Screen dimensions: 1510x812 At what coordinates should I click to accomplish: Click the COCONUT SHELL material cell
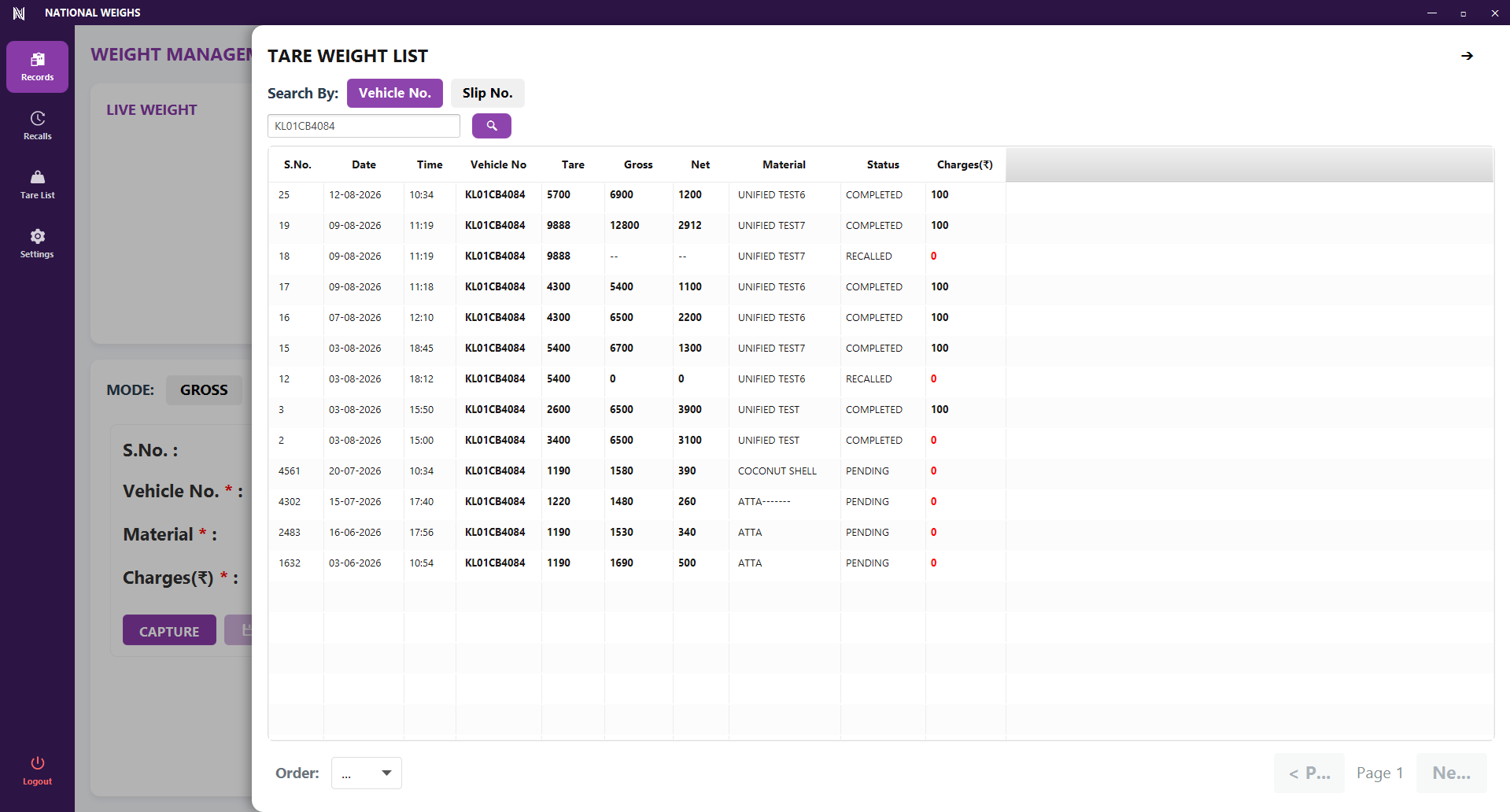pos(777,471)
